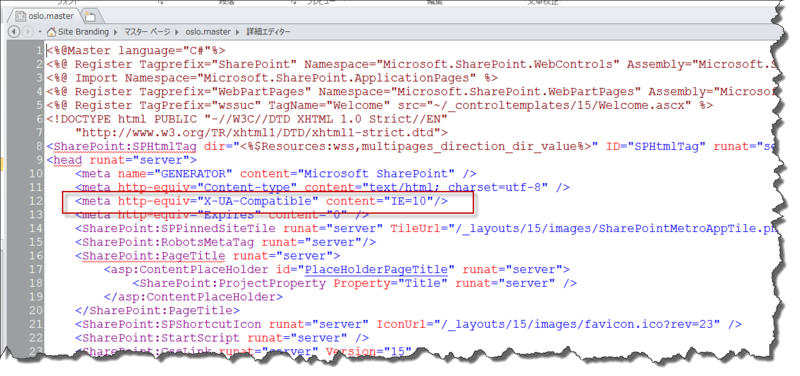
Task: Click 'SharePoint:RobotsMetaTag' tag text
Action: (168, 242)
